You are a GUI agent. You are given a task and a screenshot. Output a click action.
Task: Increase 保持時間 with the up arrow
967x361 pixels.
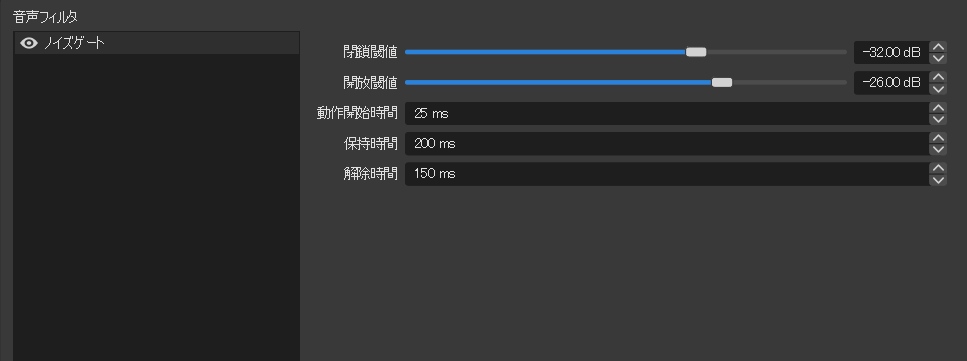tap(938, 138)
